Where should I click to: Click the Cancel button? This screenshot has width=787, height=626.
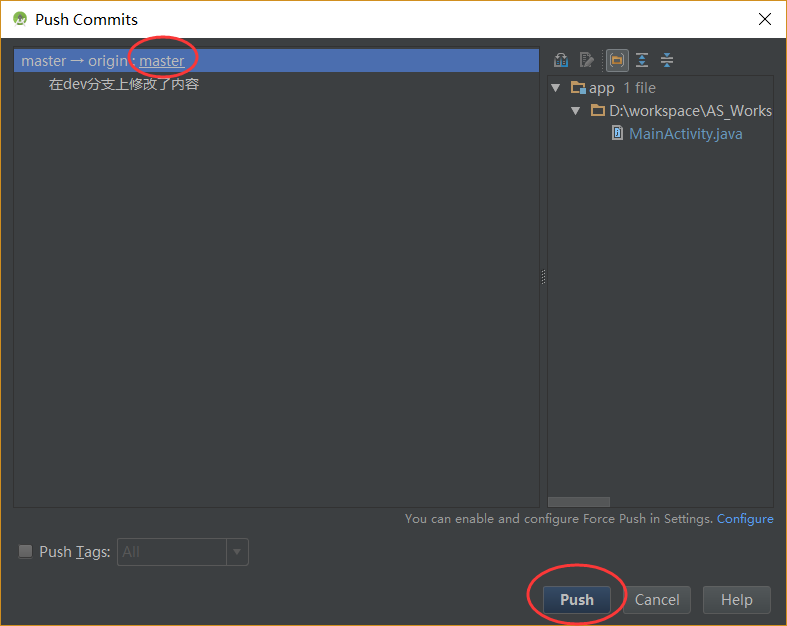coord(657,599)
